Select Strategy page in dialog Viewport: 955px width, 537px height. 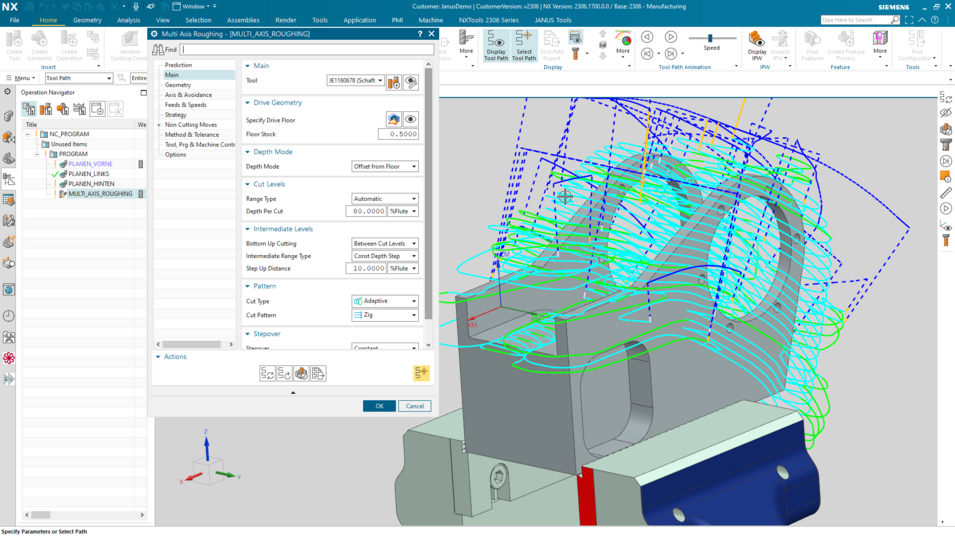[x=175, y=114]
